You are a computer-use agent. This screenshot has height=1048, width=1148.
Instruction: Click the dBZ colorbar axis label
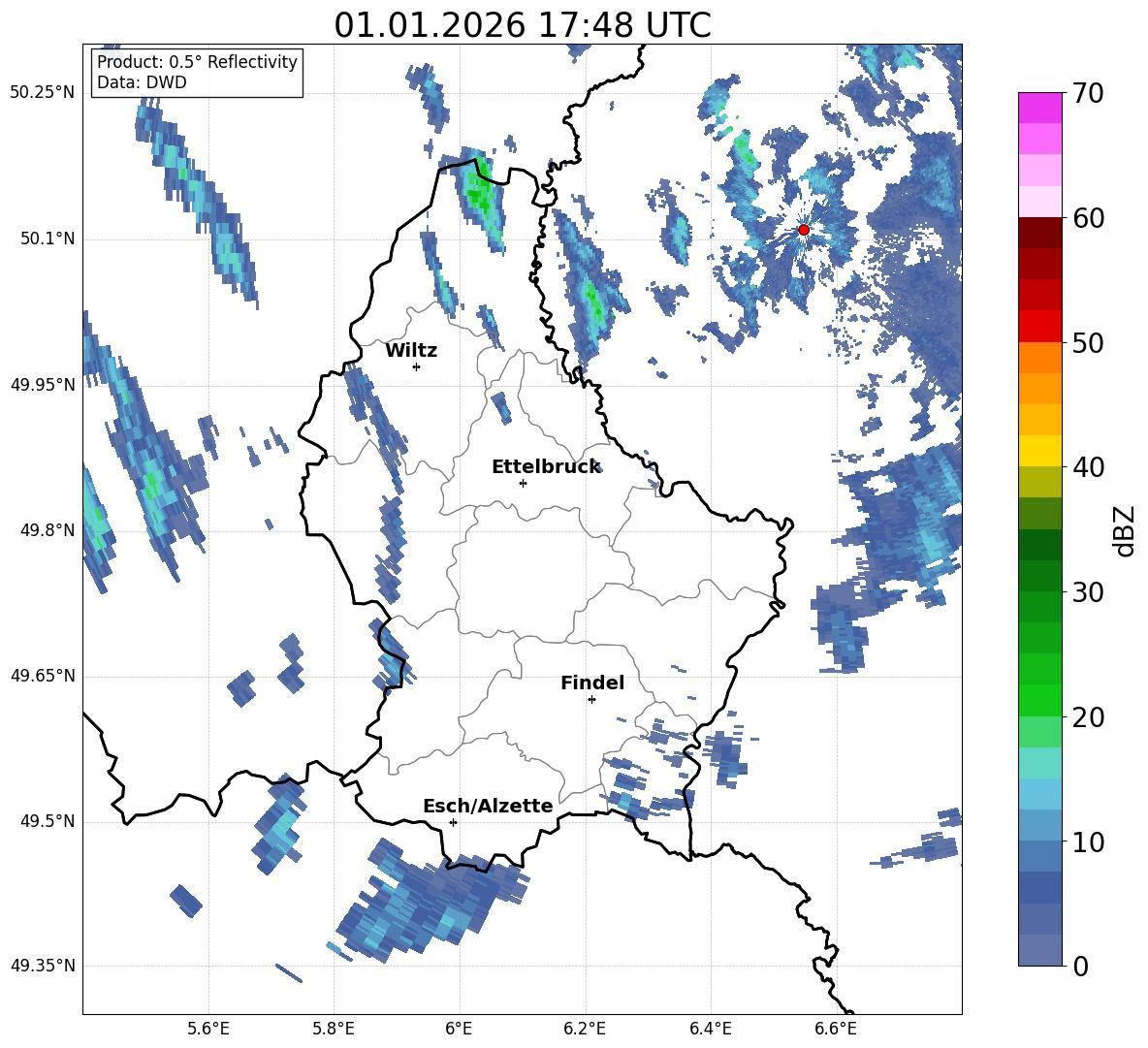click(x=1124, y=530)
